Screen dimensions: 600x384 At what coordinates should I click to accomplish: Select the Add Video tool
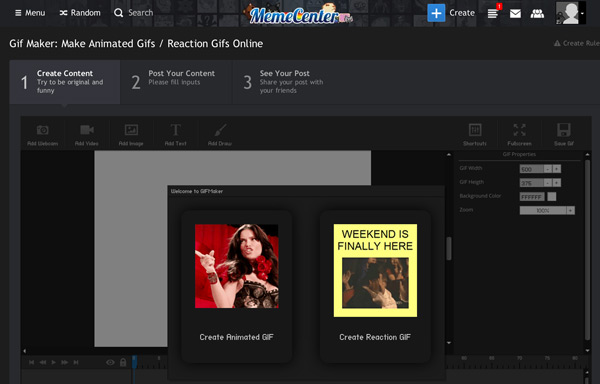[86, 135]
